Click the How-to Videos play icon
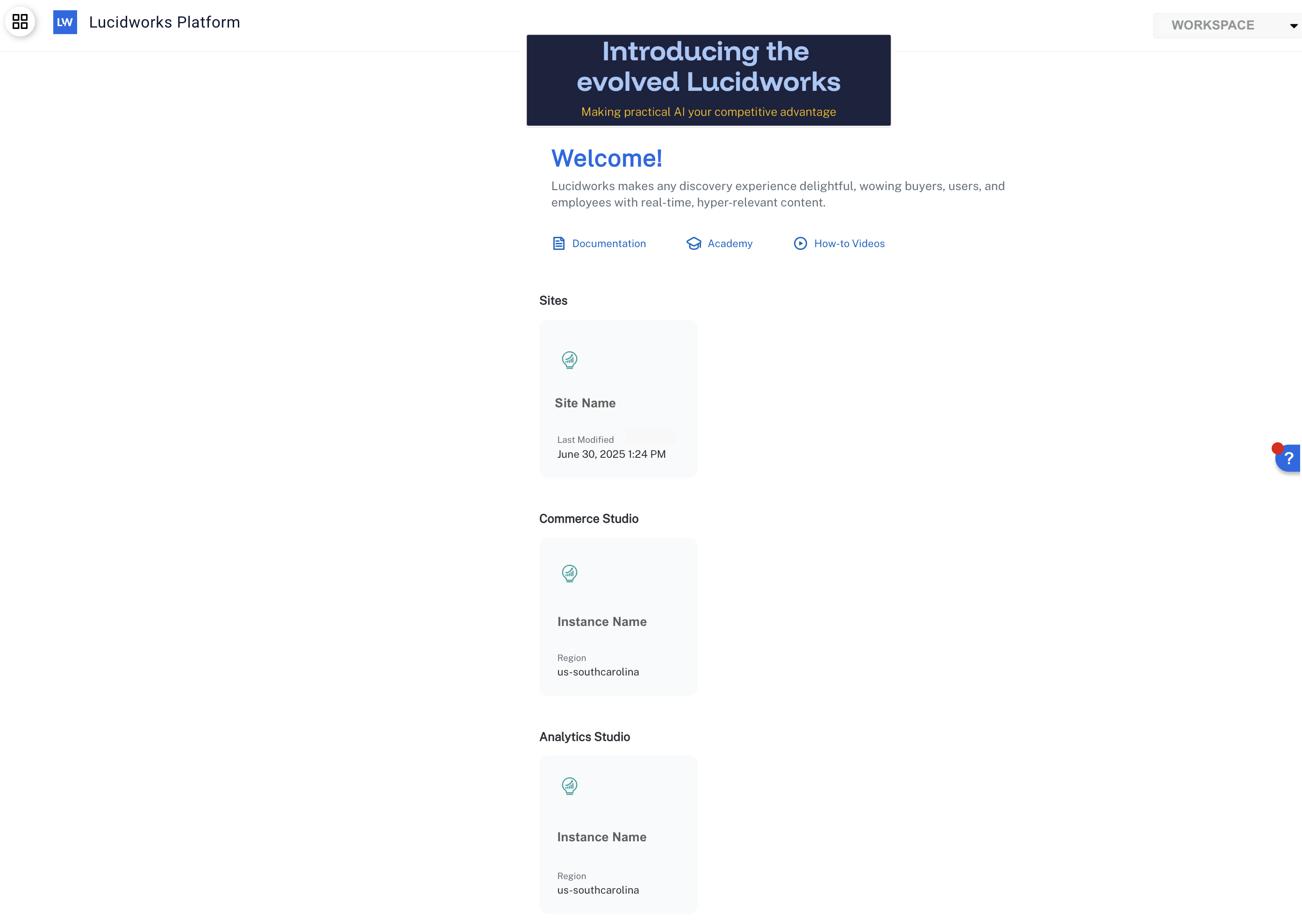Screen dimensions: 1302x924 point(800,243)
